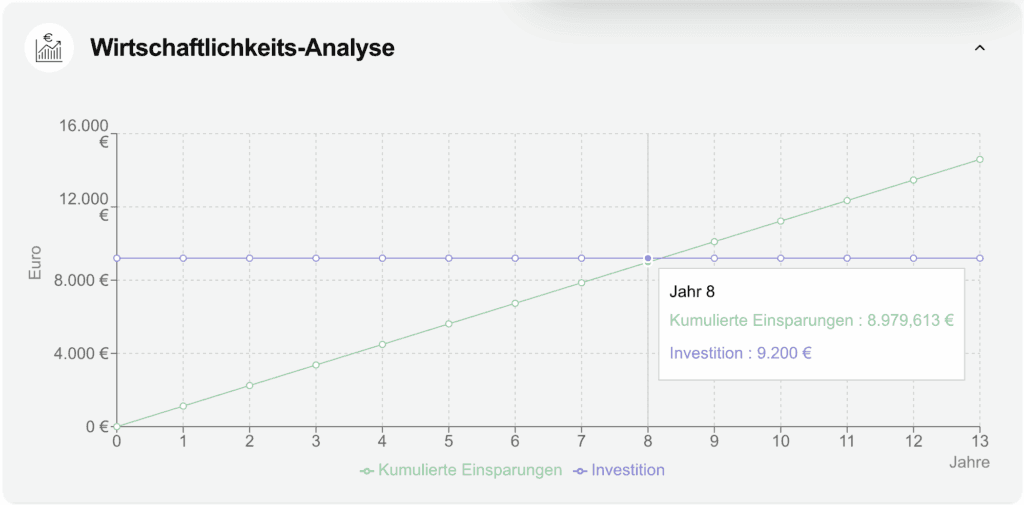Select the highlighted Investition point at year 8
The image size is (1024, 505).
click(x=648, y=258)
